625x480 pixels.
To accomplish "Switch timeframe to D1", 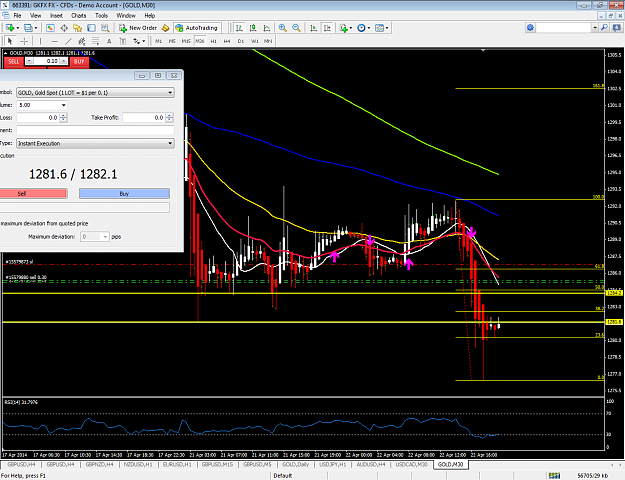I will coord(240,41).
